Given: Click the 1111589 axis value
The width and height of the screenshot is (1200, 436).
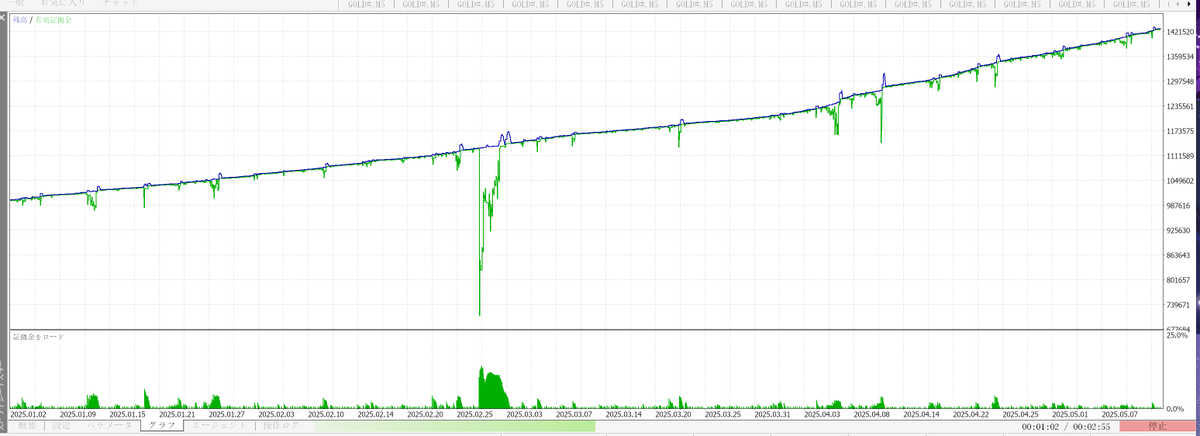Looking at the screenshot, I should tap(1182, 157).
